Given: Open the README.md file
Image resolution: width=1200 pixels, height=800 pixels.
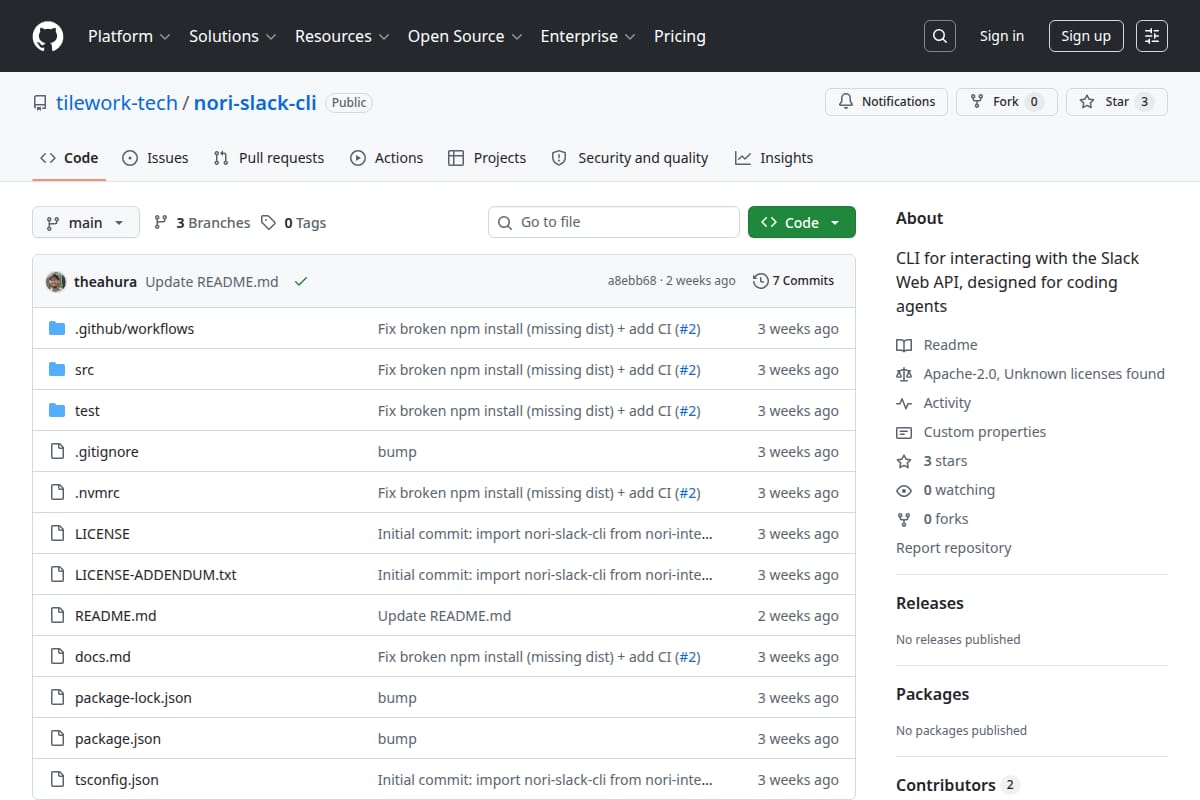Looking at the screenshot, I should pos(115,616).
